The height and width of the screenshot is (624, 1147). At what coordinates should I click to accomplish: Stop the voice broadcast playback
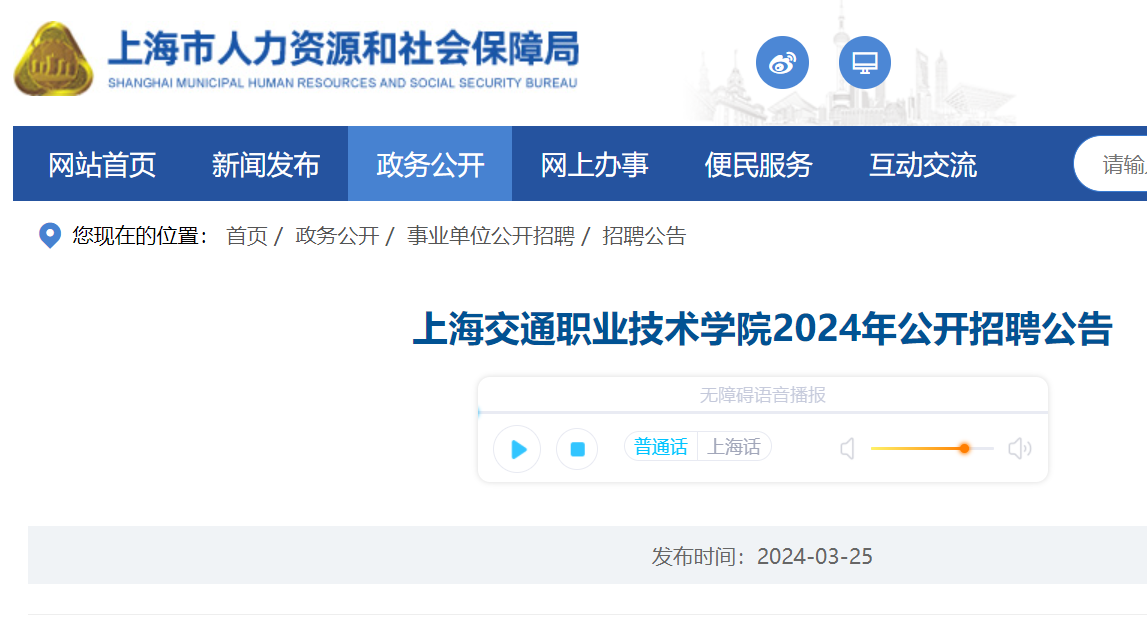coord(577,449)
